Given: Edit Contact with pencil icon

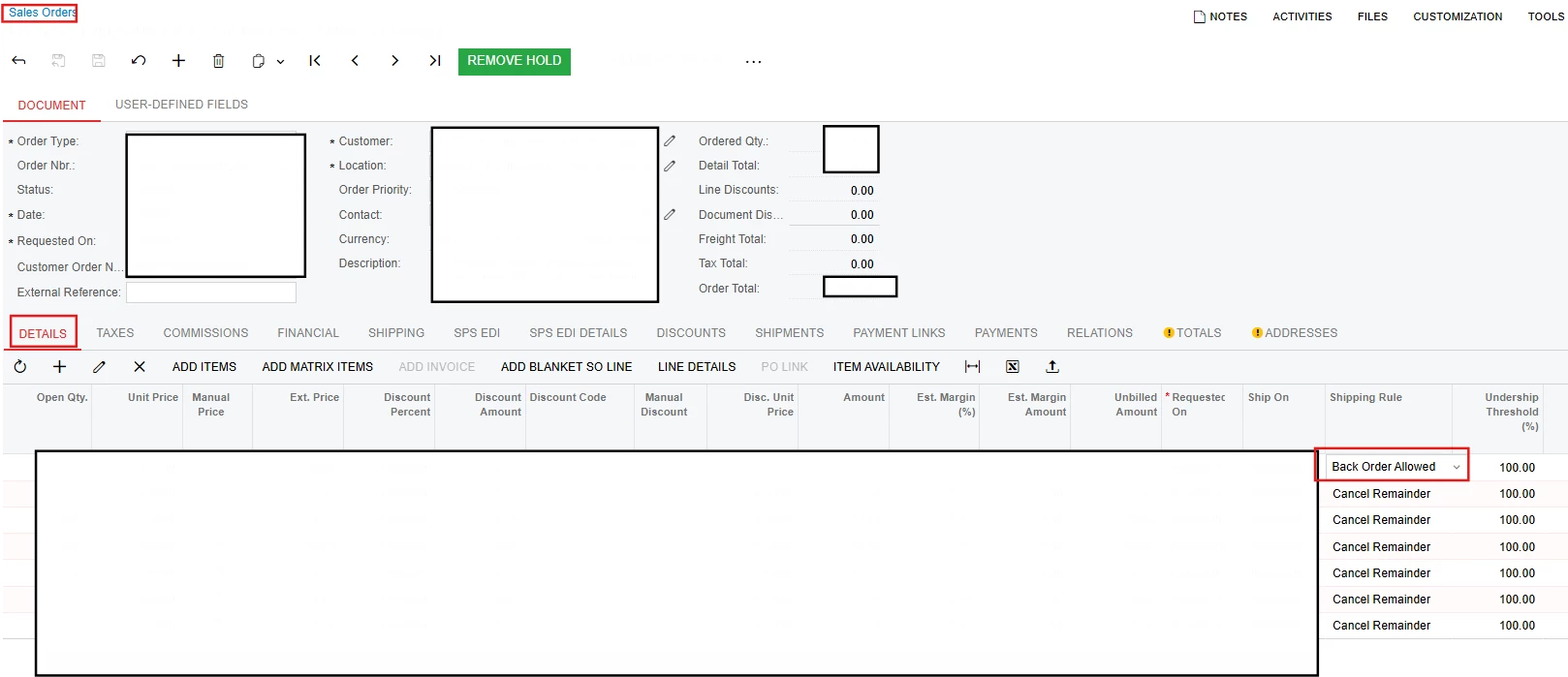Looking at the screenshot, I should coord(670,215).
